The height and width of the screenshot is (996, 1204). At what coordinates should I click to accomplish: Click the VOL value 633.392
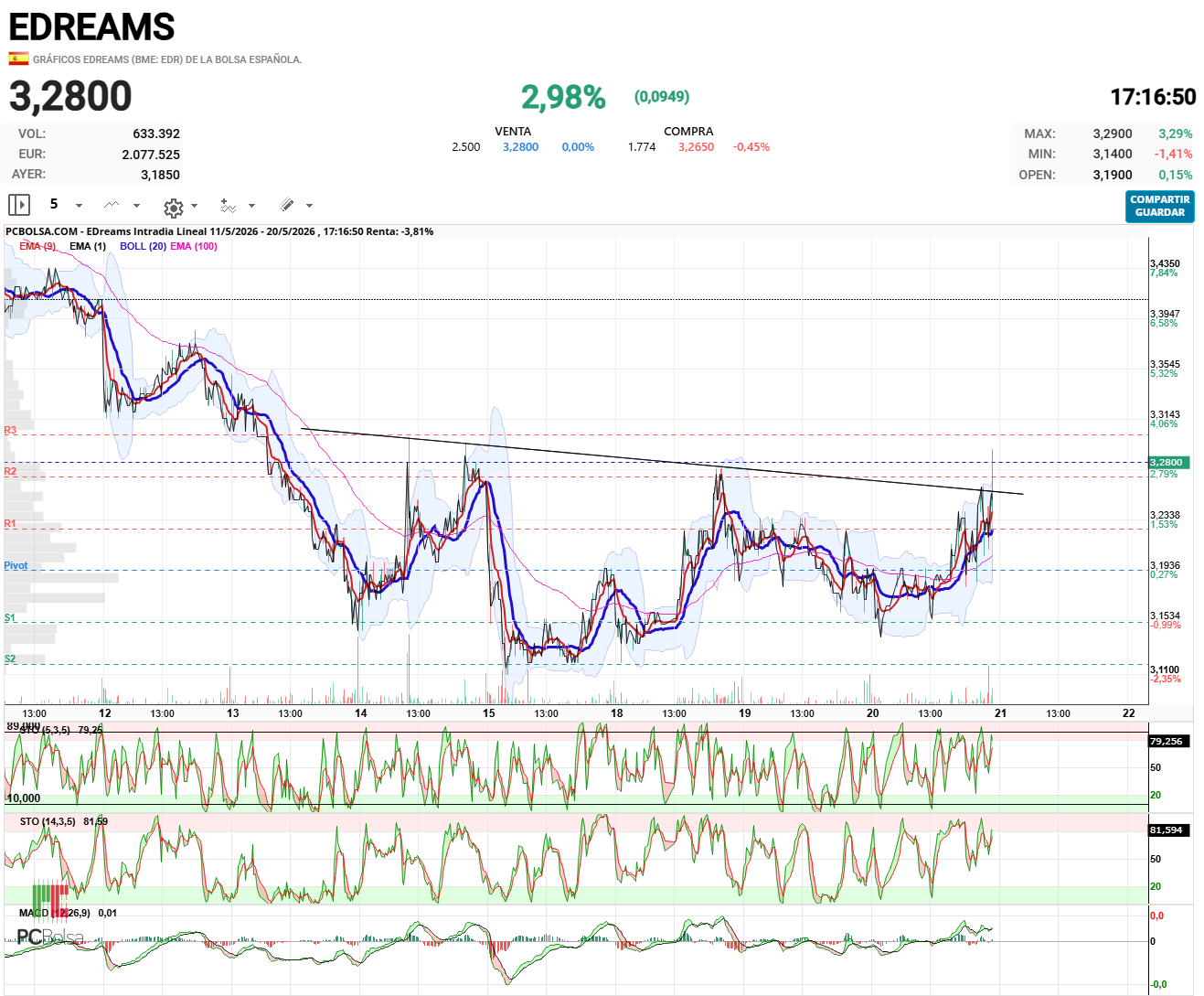(x=156, y=134)
